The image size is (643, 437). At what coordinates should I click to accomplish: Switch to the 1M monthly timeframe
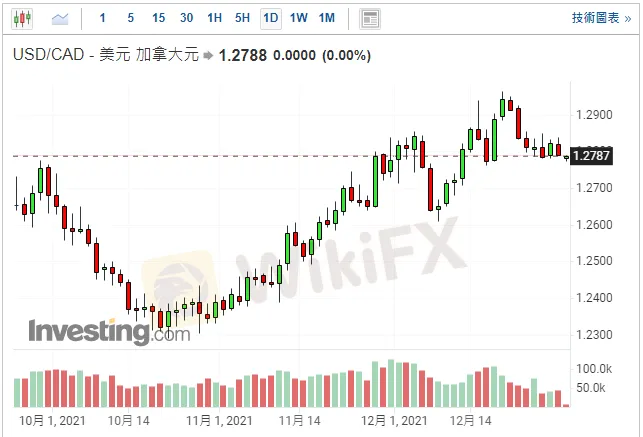click(326, 18)
